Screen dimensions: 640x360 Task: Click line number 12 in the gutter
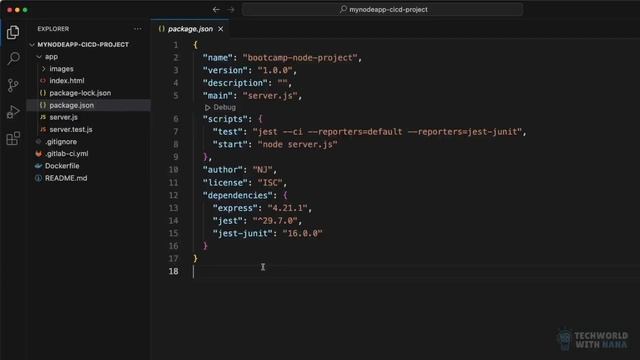coord(173,196)
